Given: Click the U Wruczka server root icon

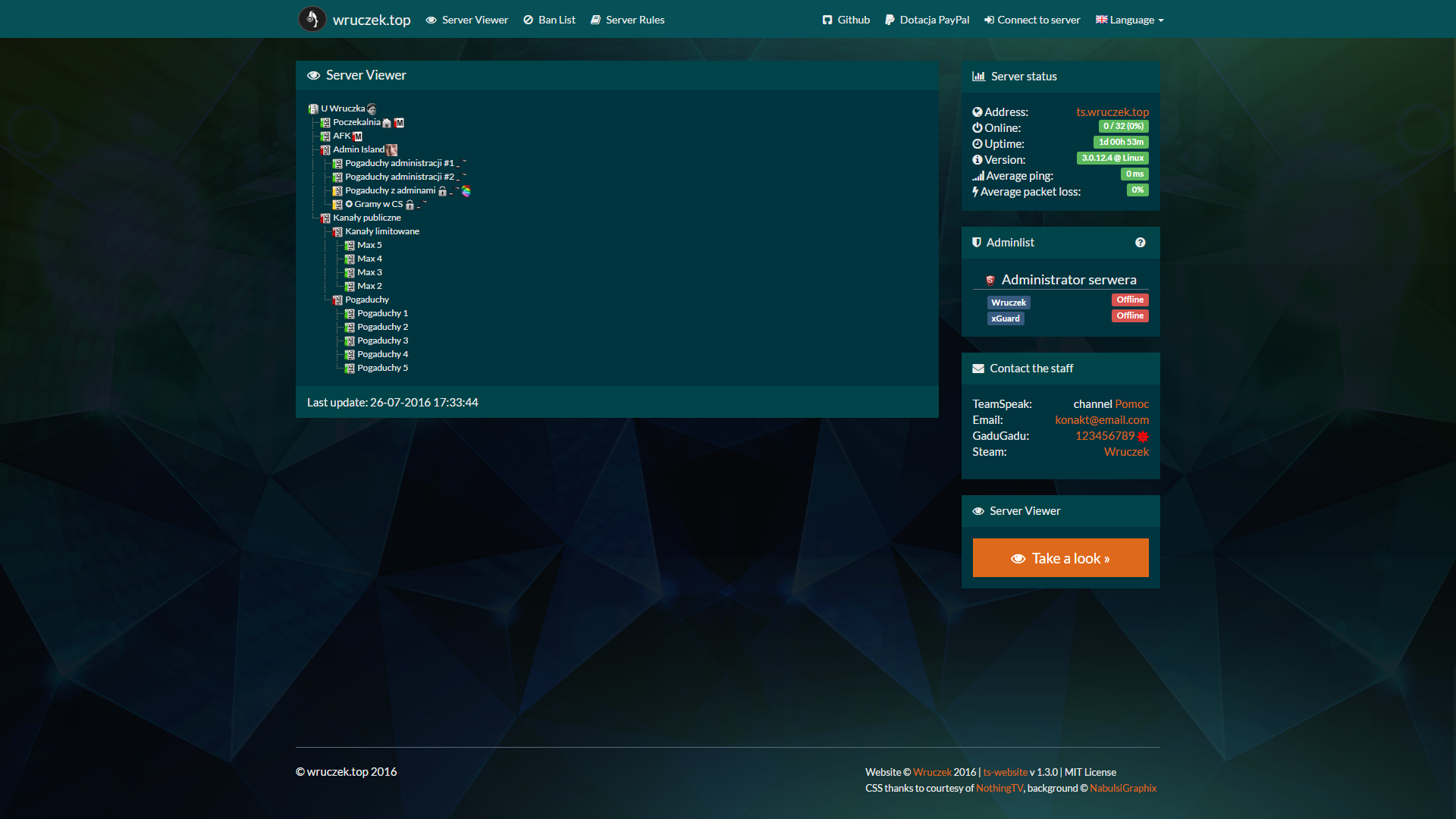Looking at the screenshot, I should [313, 109].
